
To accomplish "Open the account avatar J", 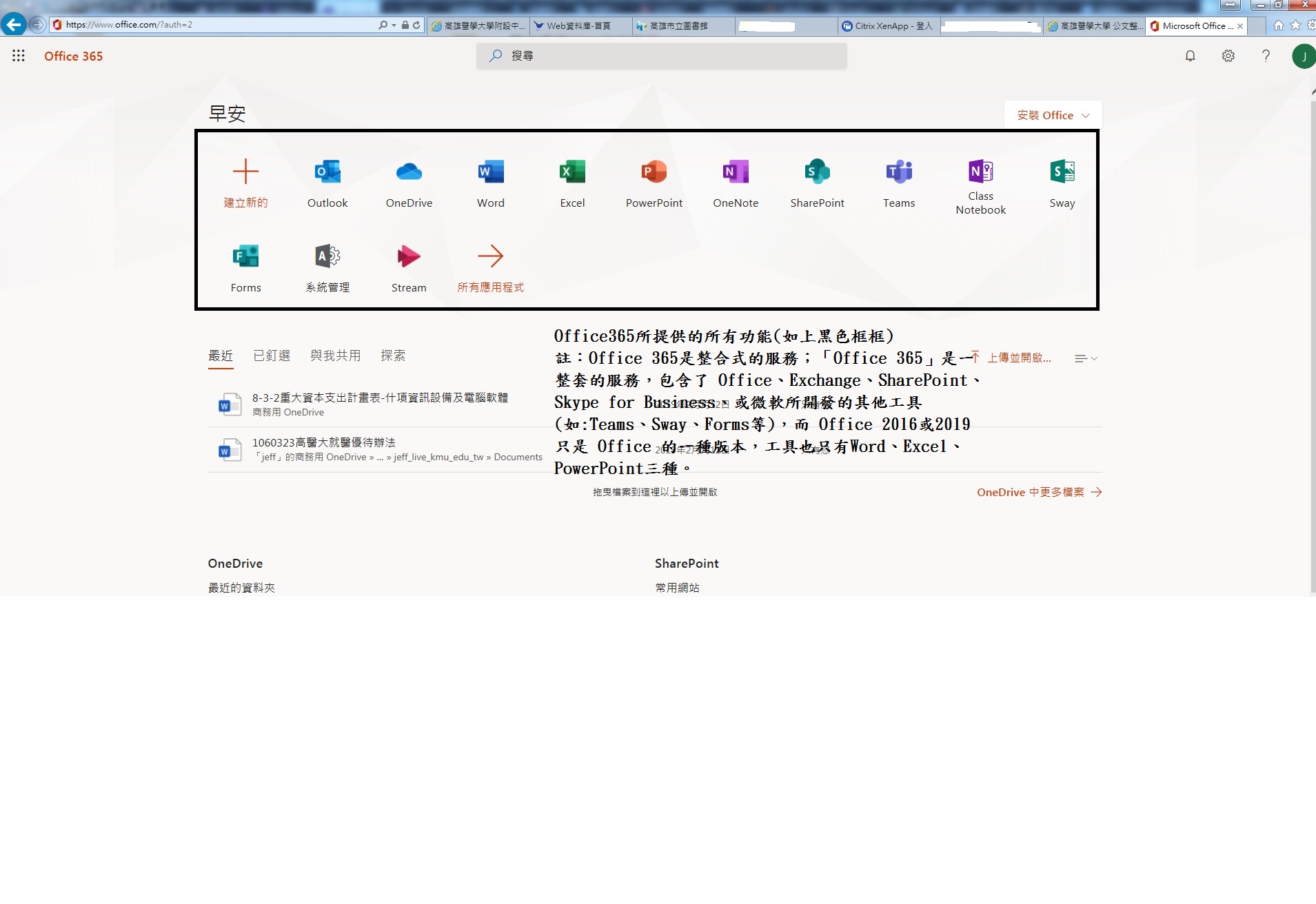I will click(x=1304, y=56).
